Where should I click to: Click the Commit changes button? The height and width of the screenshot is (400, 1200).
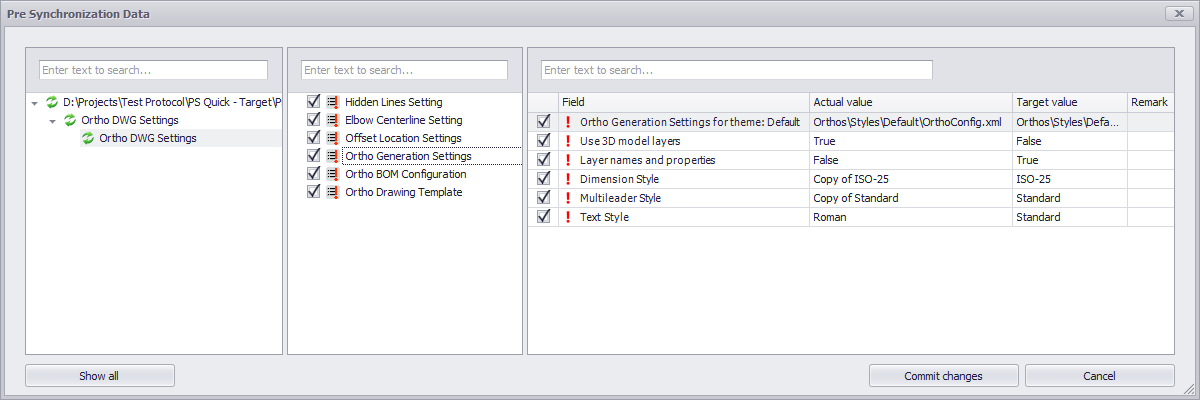click(943, 376)
